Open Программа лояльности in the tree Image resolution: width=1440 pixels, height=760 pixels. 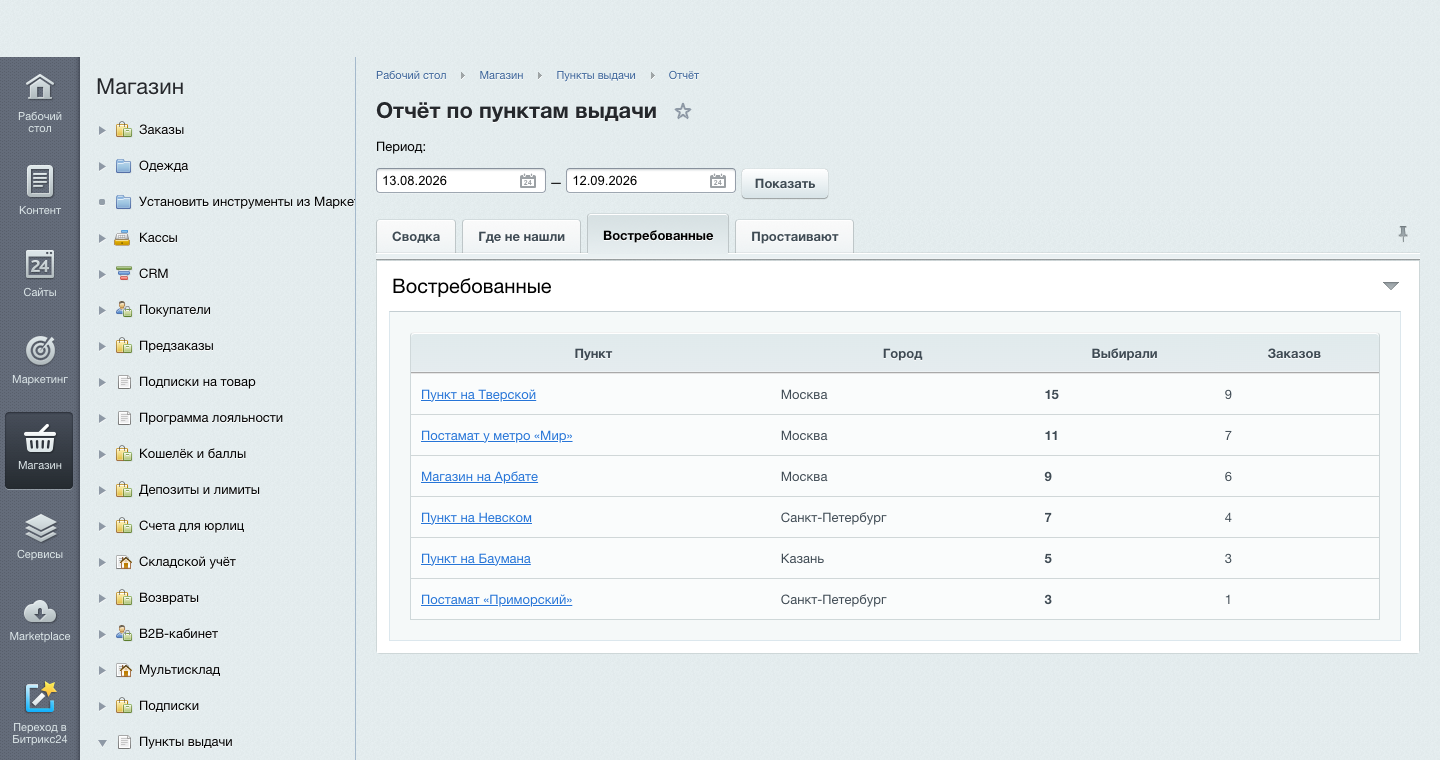tap(211, 418)
